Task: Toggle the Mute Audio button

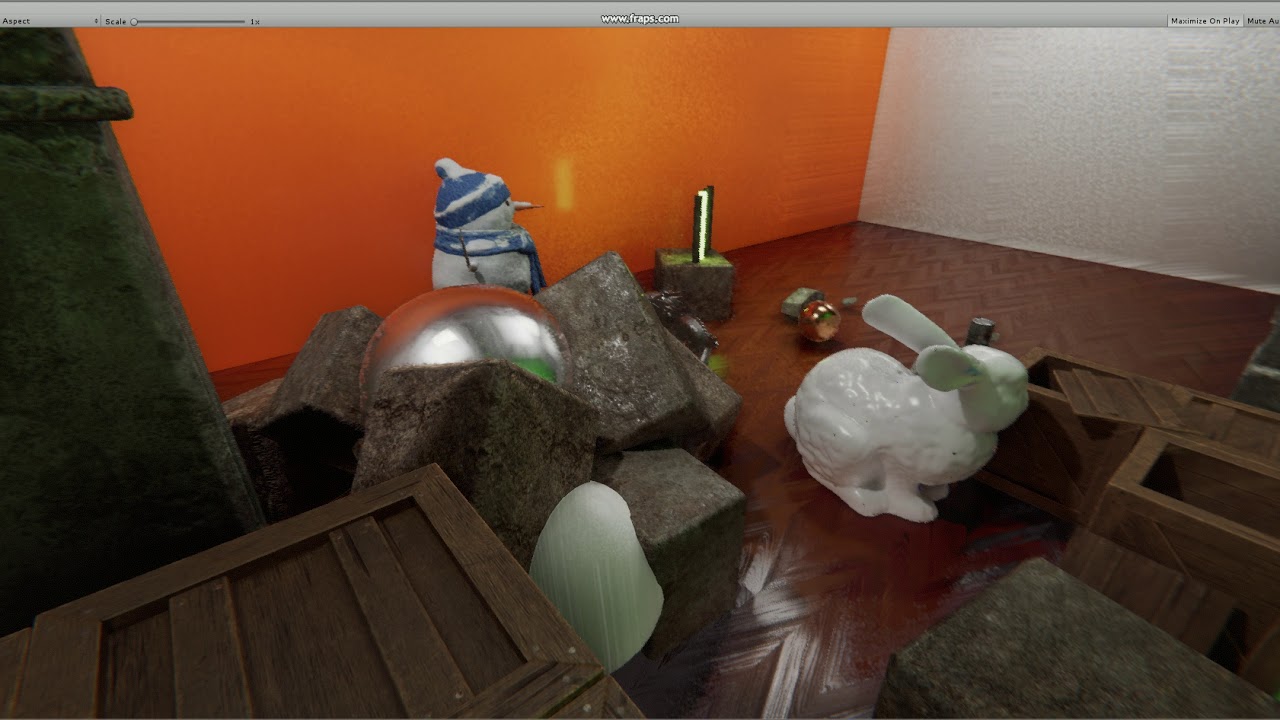Action: click(1262, 21)
